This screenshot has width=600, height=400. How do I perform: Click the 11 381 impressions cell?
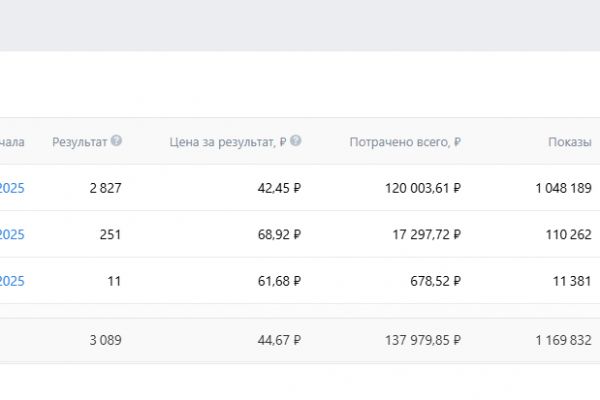click(571, 281)
